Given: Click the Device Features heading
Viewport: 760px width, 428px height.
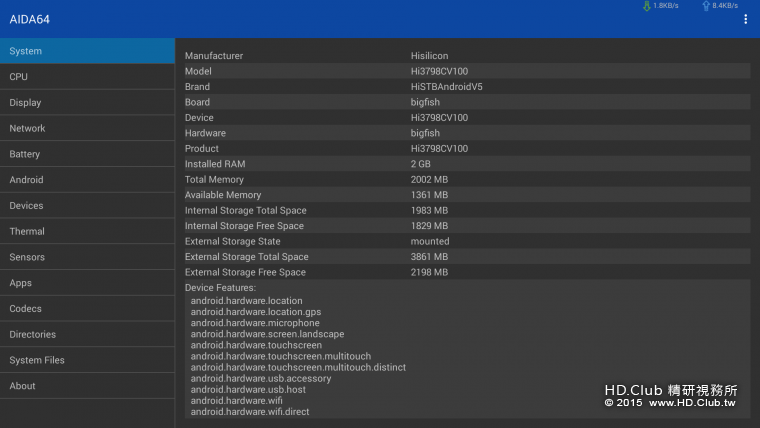Looking at the screenshot, I should (220, 287).
